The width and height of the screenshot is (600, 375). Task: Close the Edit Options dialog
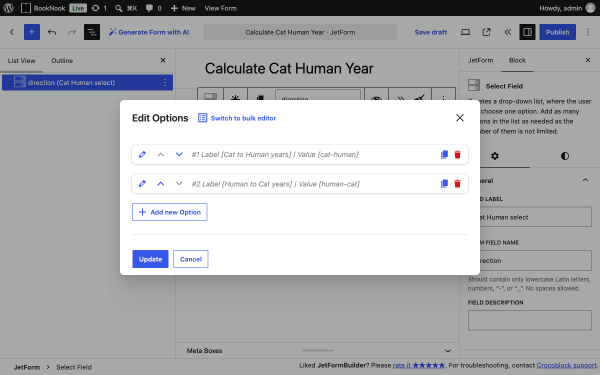[x=460, y=118]
